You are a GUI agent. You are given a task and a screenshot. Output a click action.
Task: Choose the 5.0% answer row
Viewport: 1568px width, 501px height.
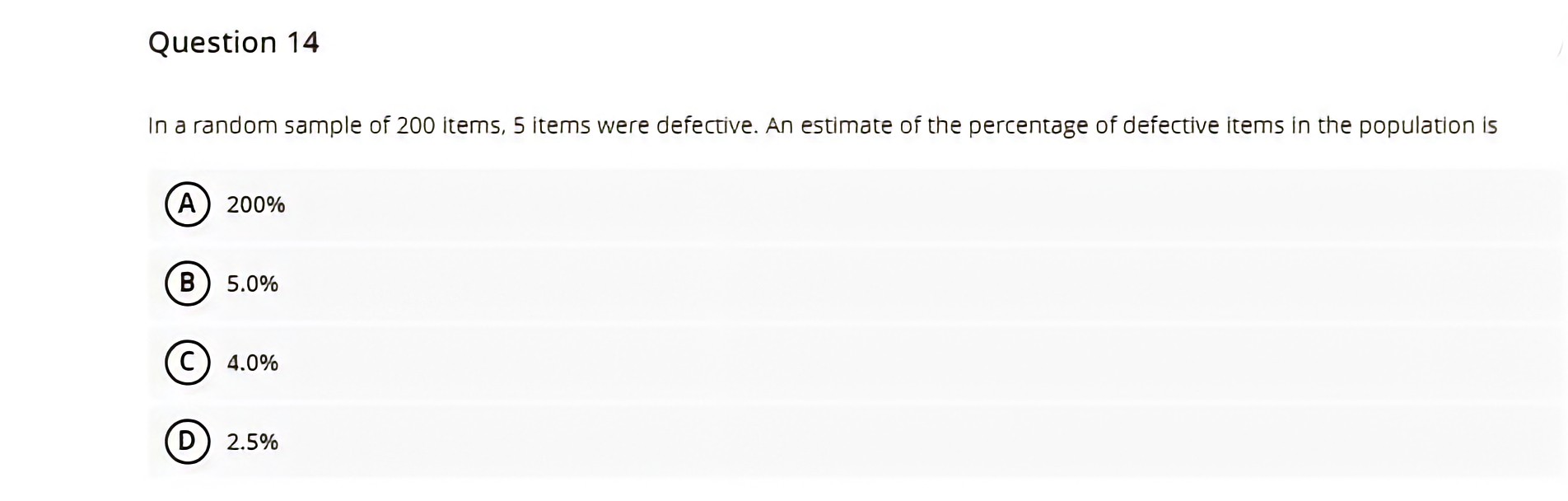[x=659, y=283]
